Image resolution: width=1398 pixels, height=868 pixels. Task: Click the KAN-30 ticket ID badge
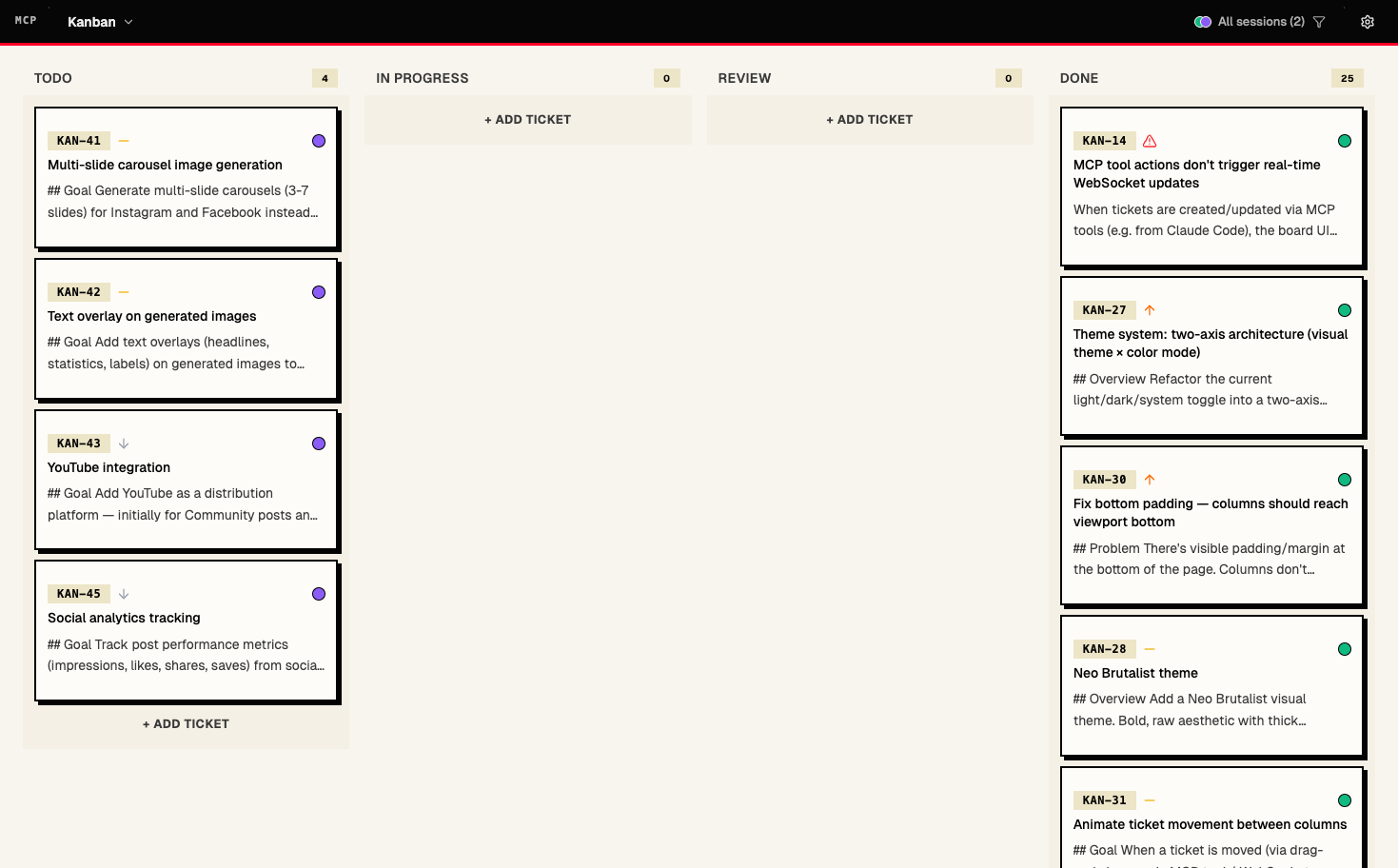(1105, 480)
